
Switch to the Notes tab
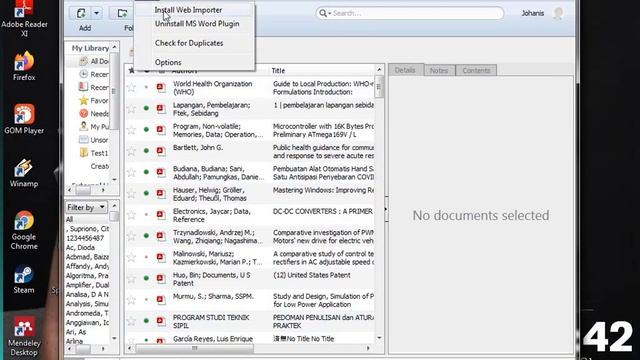click(x=439, y=71)
